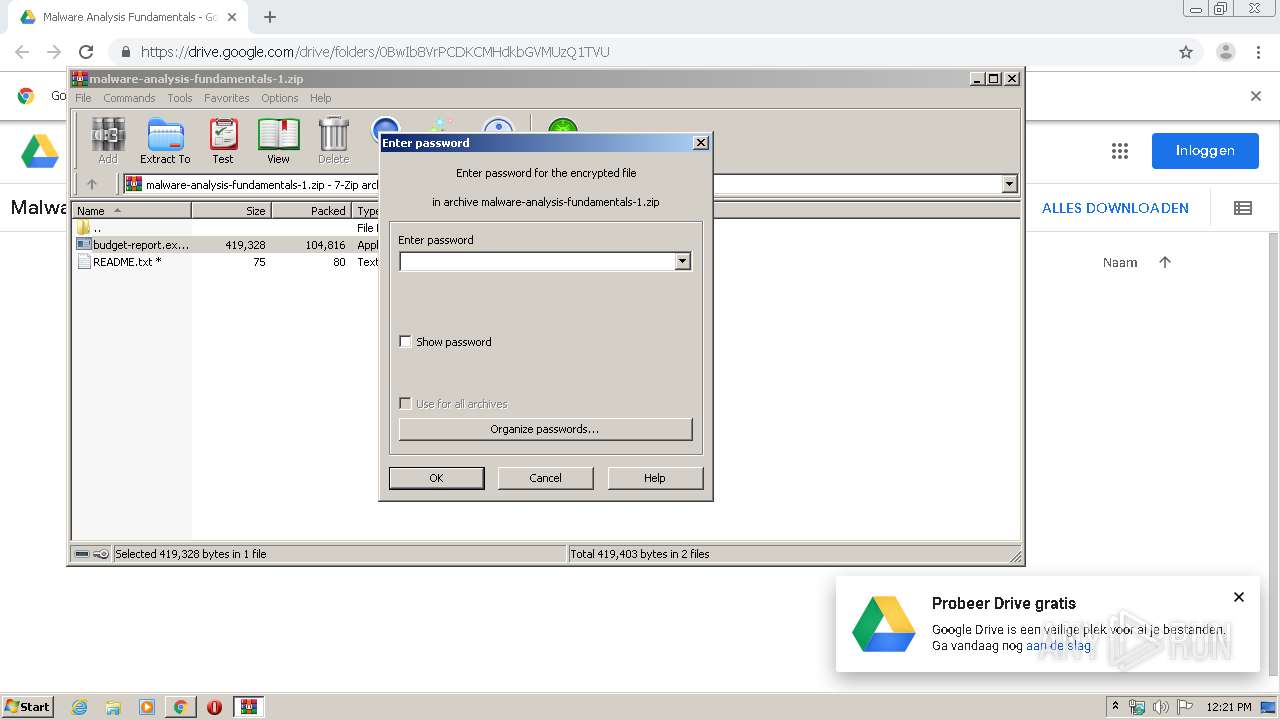Image resolution: width=1280 pixels, height=720 pixels.
Task: Click the Extract To toolbar icon
Action: coord(165,140)
